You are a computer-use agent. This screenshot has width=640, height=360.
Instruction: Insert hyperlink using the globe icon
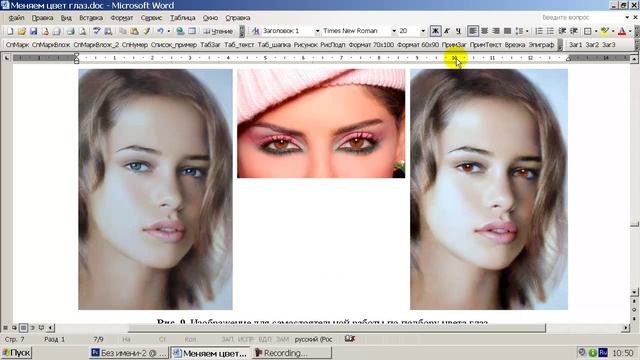click(x=180, y=31)
